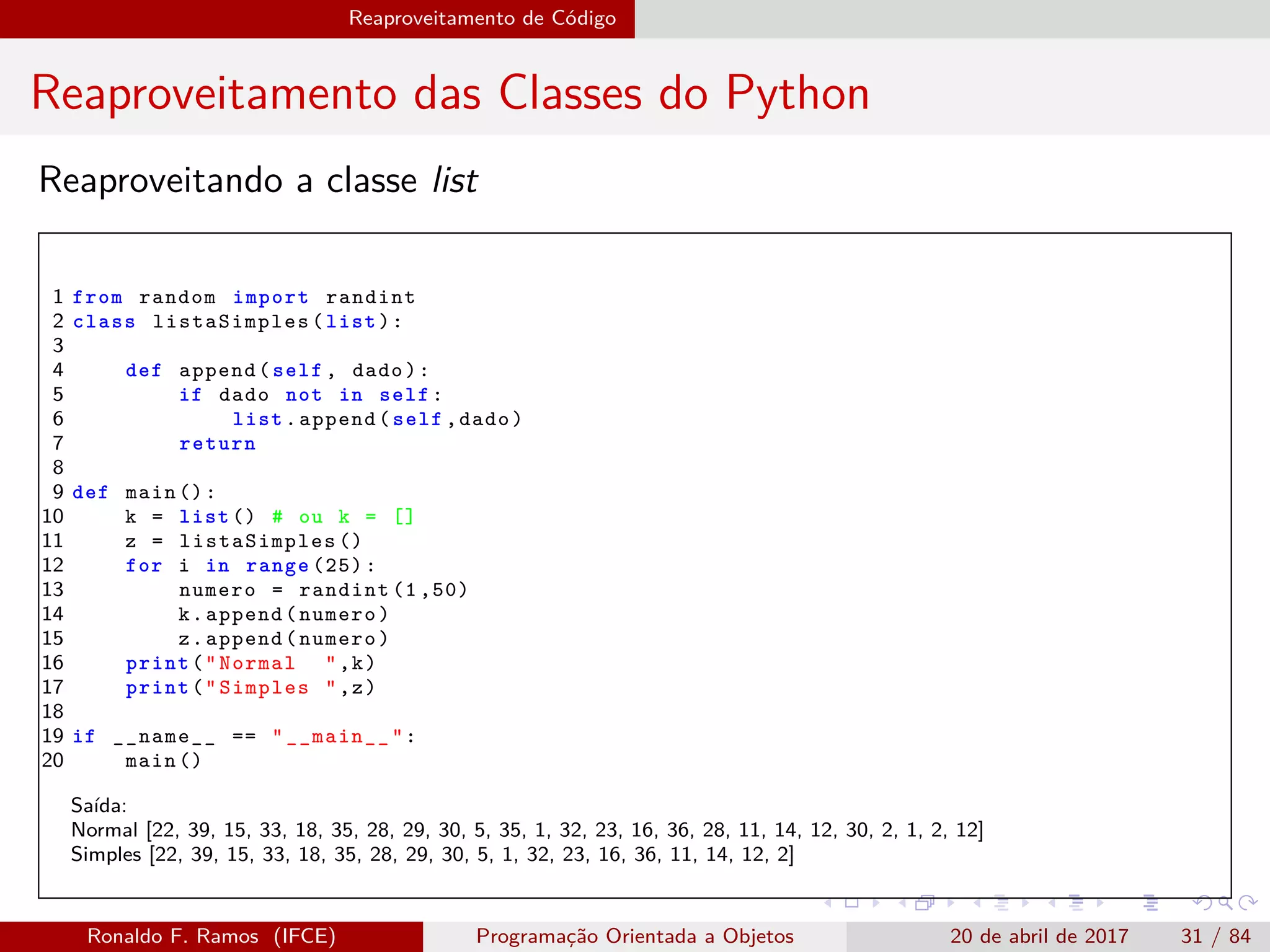Viewport: 1270px width, 952px height.
Task: Click line number 10 in the code listing
Action: coord(53,516)
